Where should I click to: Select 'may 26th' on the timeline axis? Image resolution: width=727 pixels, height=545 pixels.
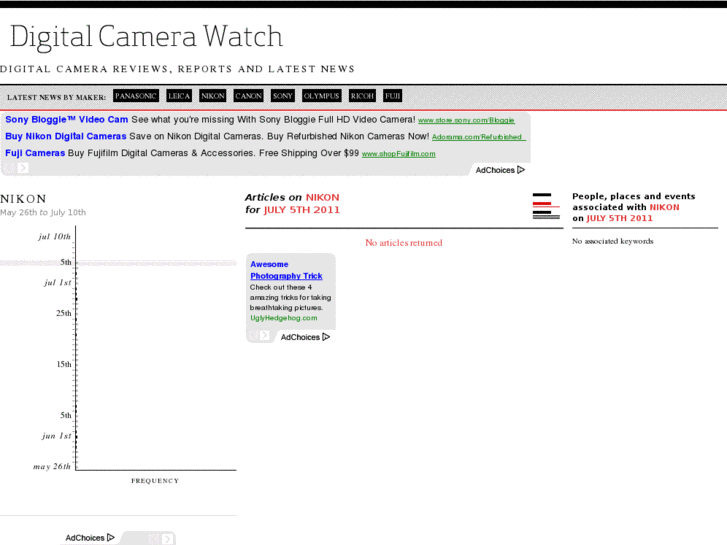52,467
